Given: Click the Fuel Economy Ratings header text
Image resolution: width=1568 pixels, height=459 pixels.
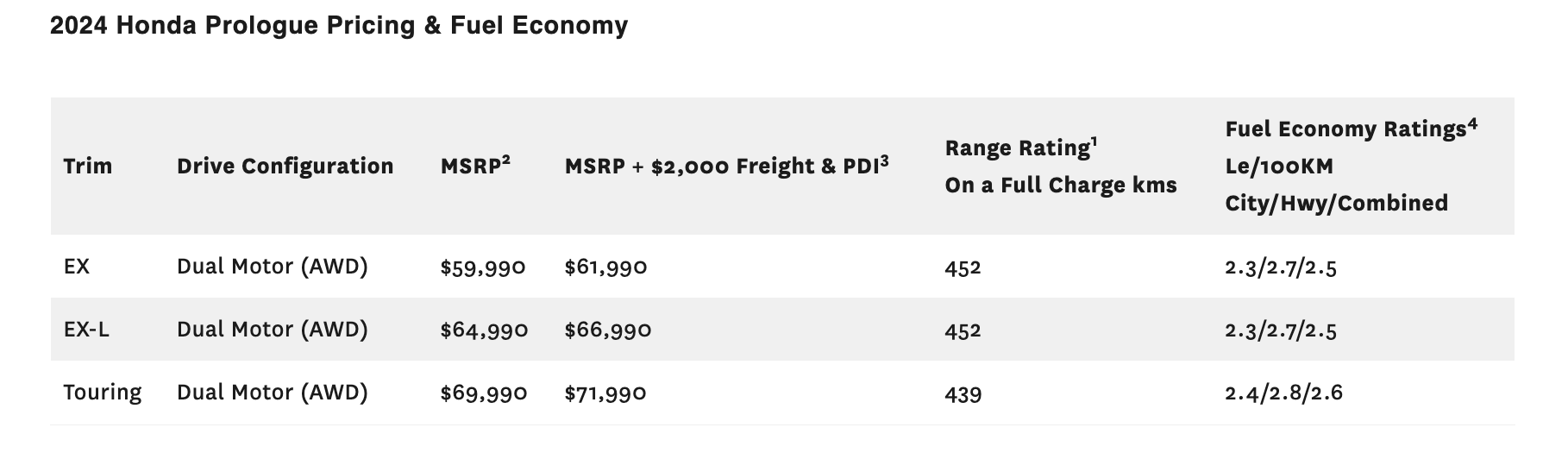Looking at the screenshot, I should pos(1345,129).
